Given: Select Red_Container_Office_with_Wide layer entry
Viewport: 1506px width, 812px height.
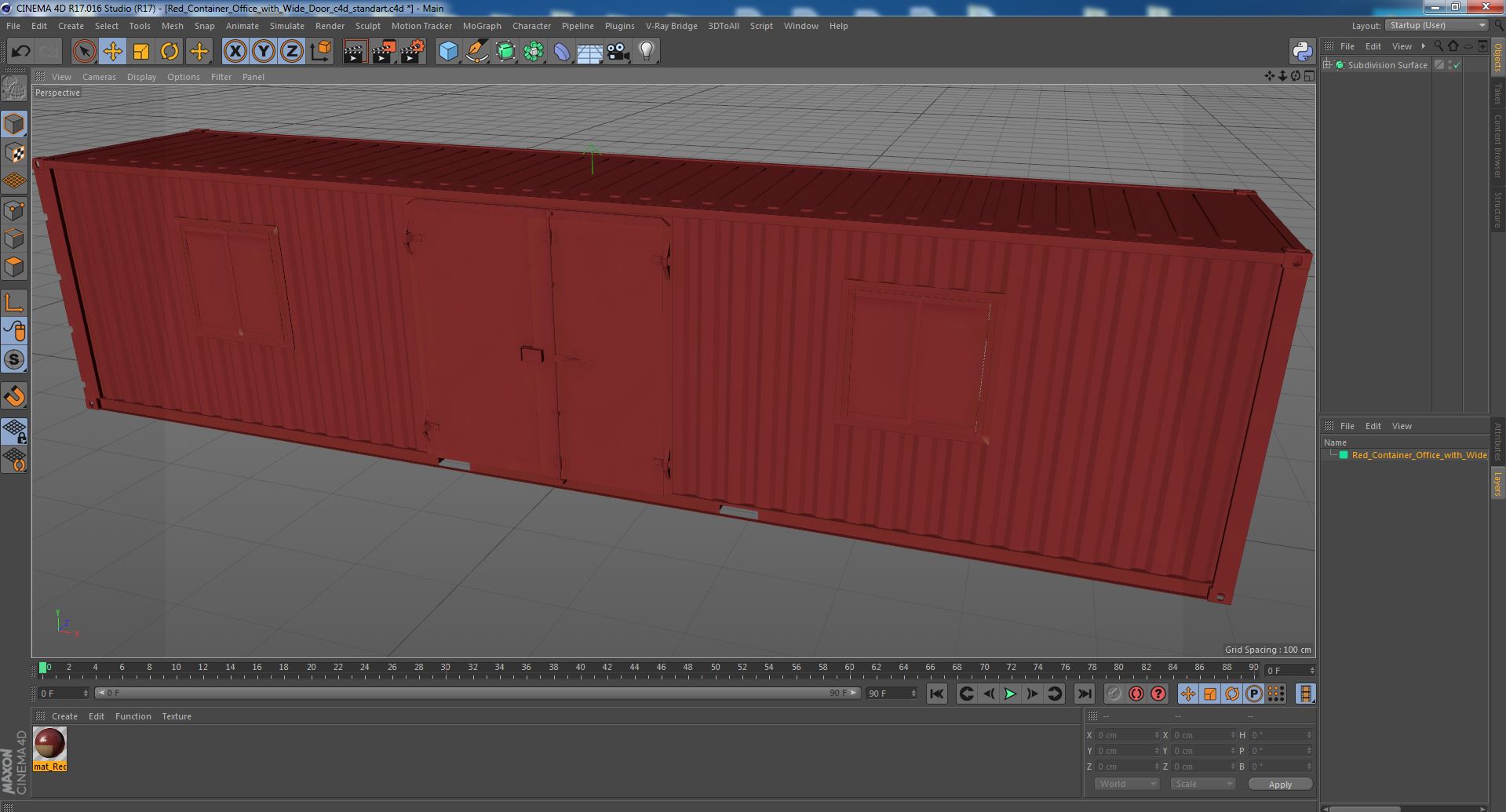Looking at the screenshot, I should [1418, 455].
